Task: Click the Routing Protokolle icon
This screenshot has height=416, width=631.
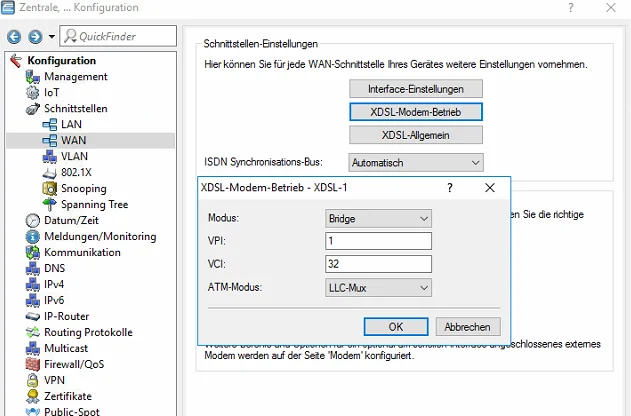Action: coord(33,332)
